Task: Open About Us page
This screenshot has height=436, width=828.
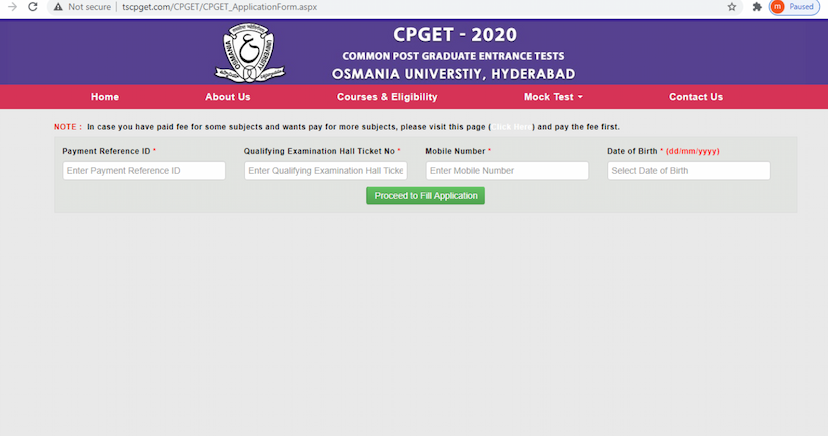Action: (x=228, y=97)
